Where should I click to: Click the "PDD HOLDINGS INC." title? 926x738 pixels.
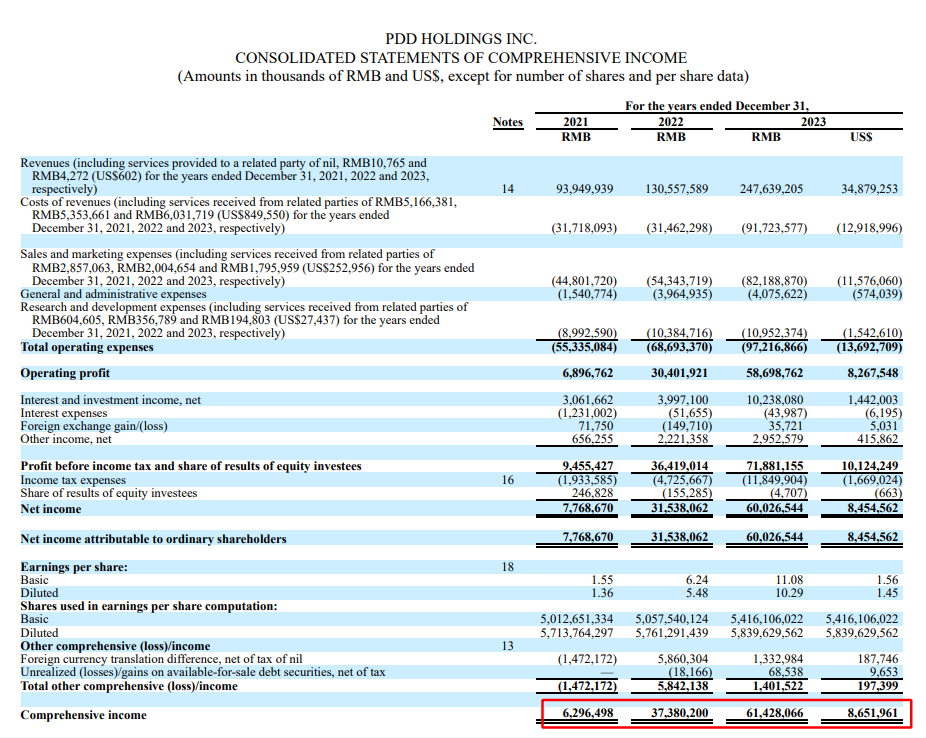tap(461, 39)
